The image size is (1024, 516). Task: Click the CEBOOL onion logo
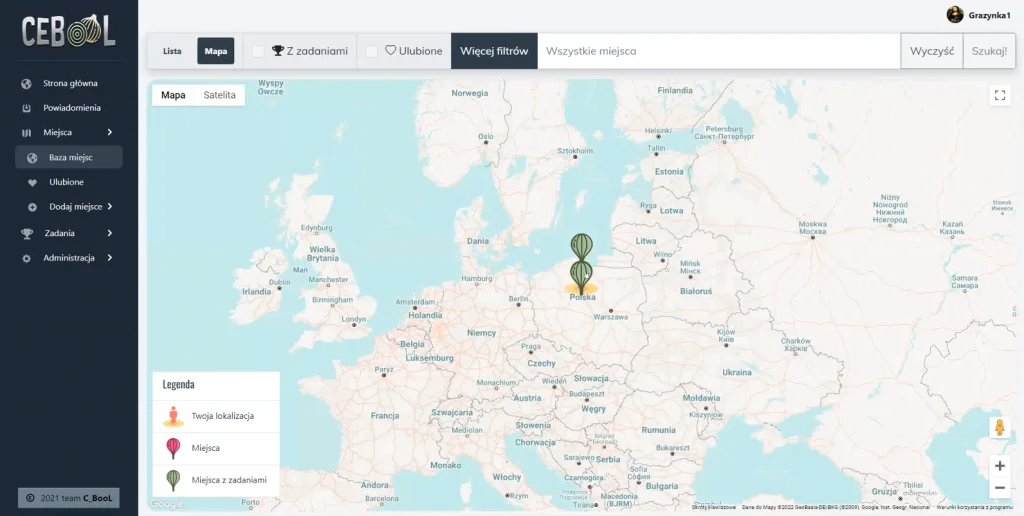tap(69, 31)
